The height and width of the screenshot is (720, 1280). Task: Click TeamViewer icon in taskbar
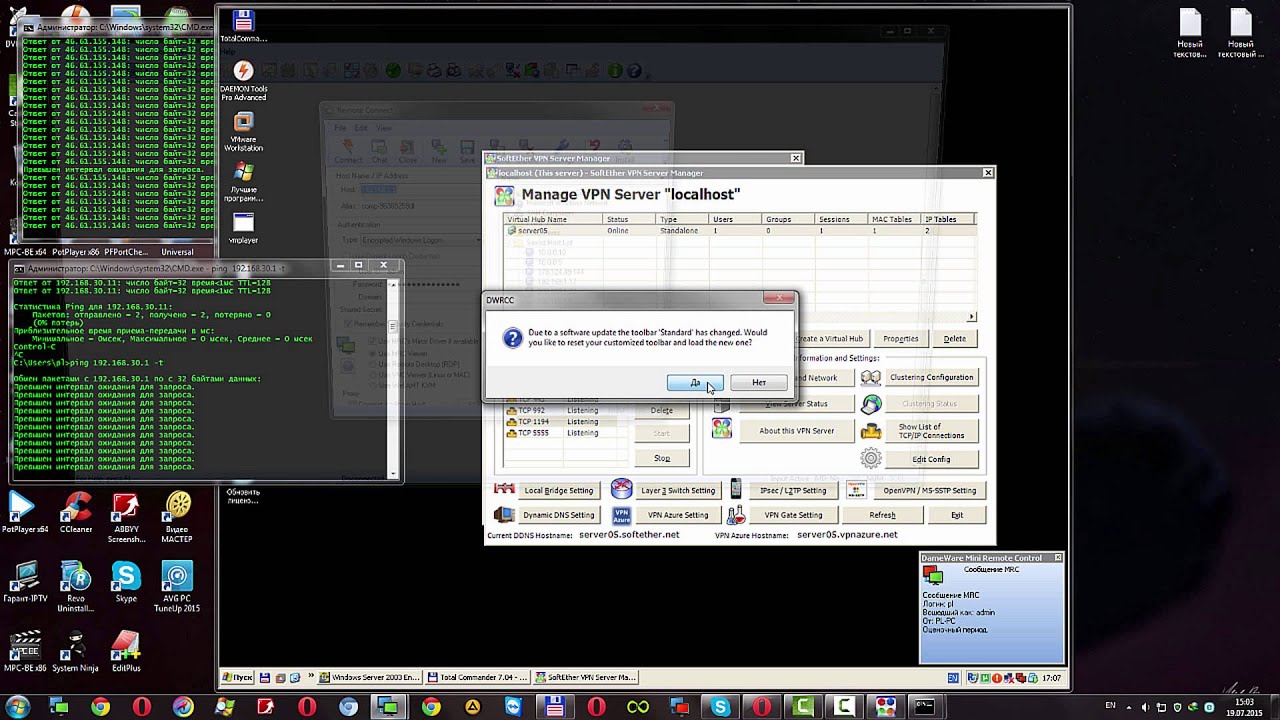[x=513, y=707]
